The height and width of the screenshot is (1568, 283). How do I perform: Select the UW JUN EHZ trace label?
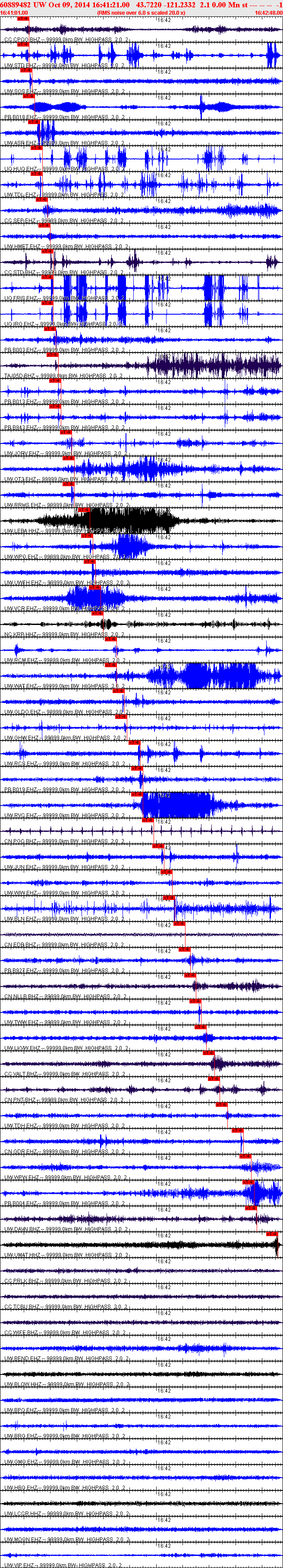(65, 867)
